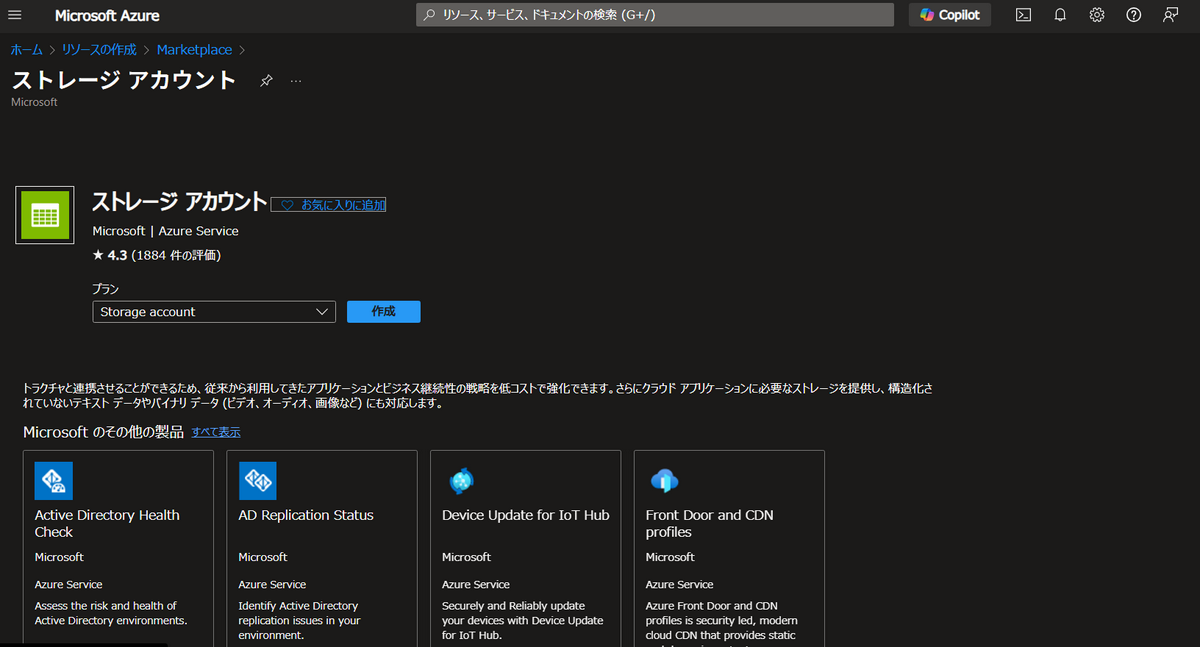Screen dimensions: 1200x647
Task: Click the Active Directory Health Check icon
Action: [x=54, y=481]
